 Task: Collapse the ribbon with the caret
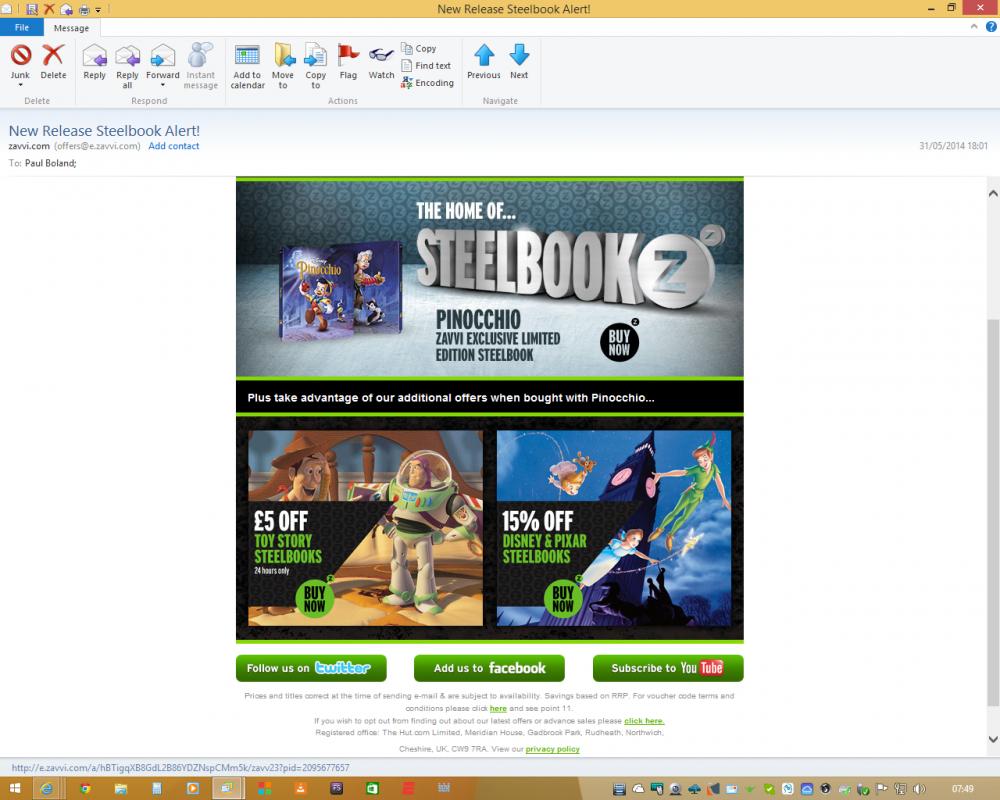pos(974,27)
